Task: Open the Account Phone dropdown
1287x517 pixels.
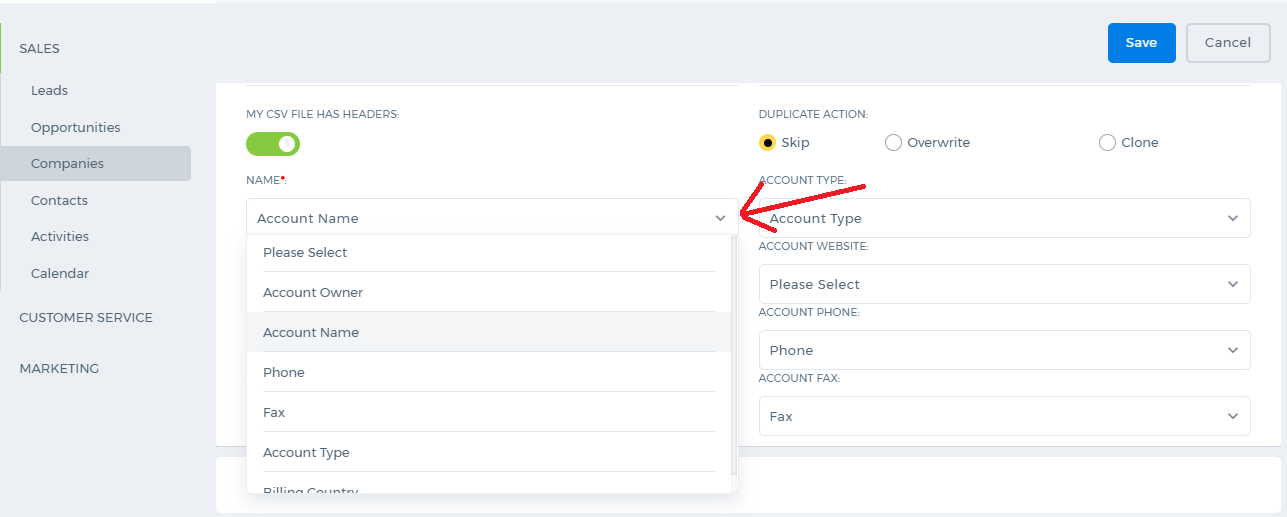Action: pyautogui.click(x=1004, y=350)
